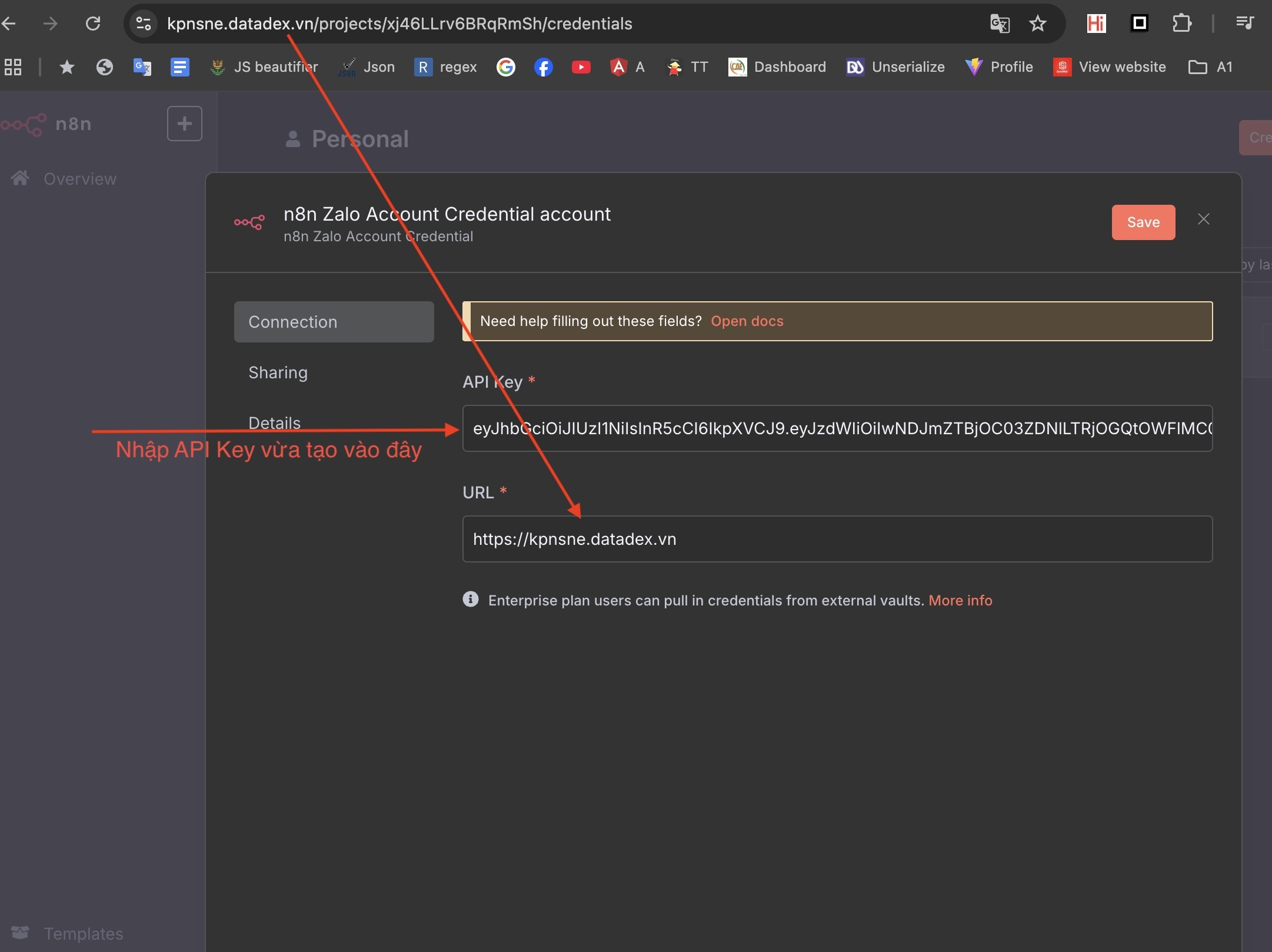Open the globe bookmark shortcut
Screen dimensions: 1272x952
point(105,67)
